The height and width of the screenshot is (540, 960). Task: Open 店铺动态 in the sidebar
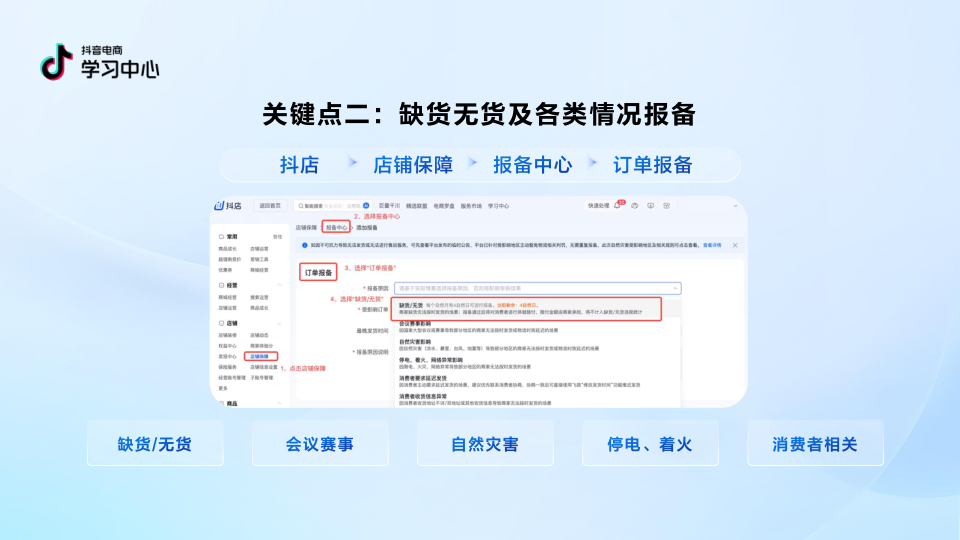click(259, 336)
